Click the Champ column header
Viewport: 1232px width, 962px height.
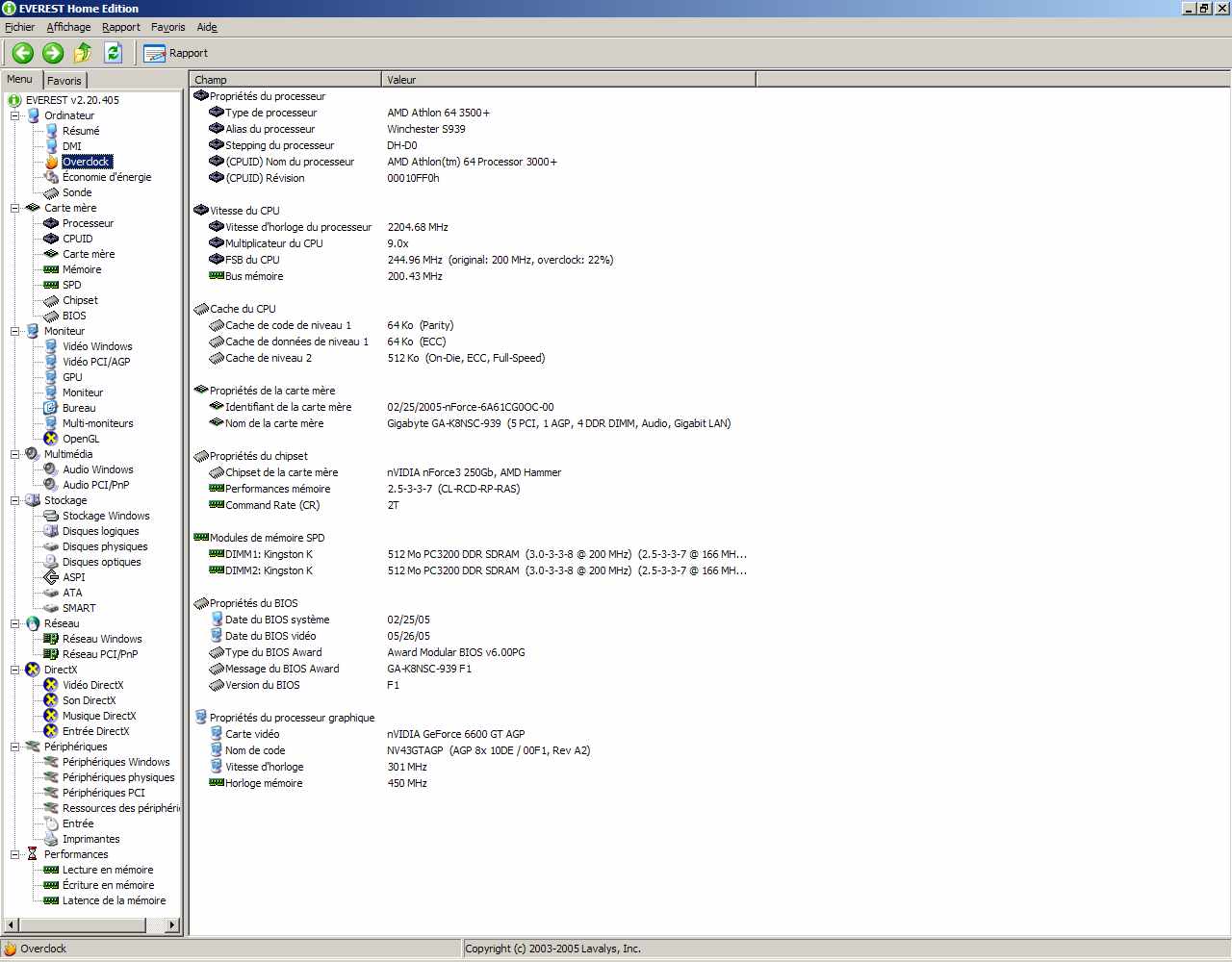tap(285, 80)
